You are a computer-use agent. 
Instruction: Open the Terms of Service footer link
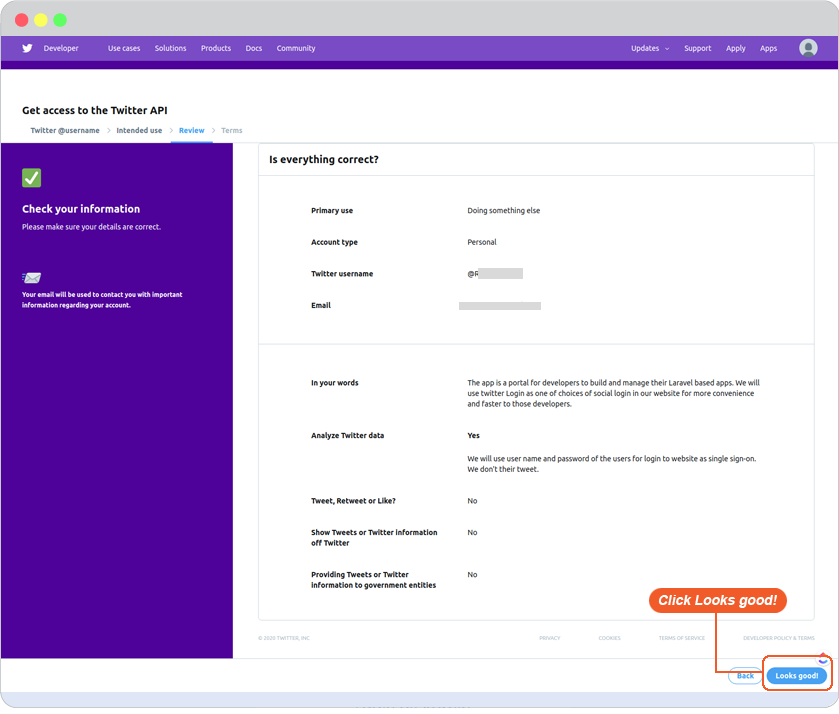tap(682, 638)
